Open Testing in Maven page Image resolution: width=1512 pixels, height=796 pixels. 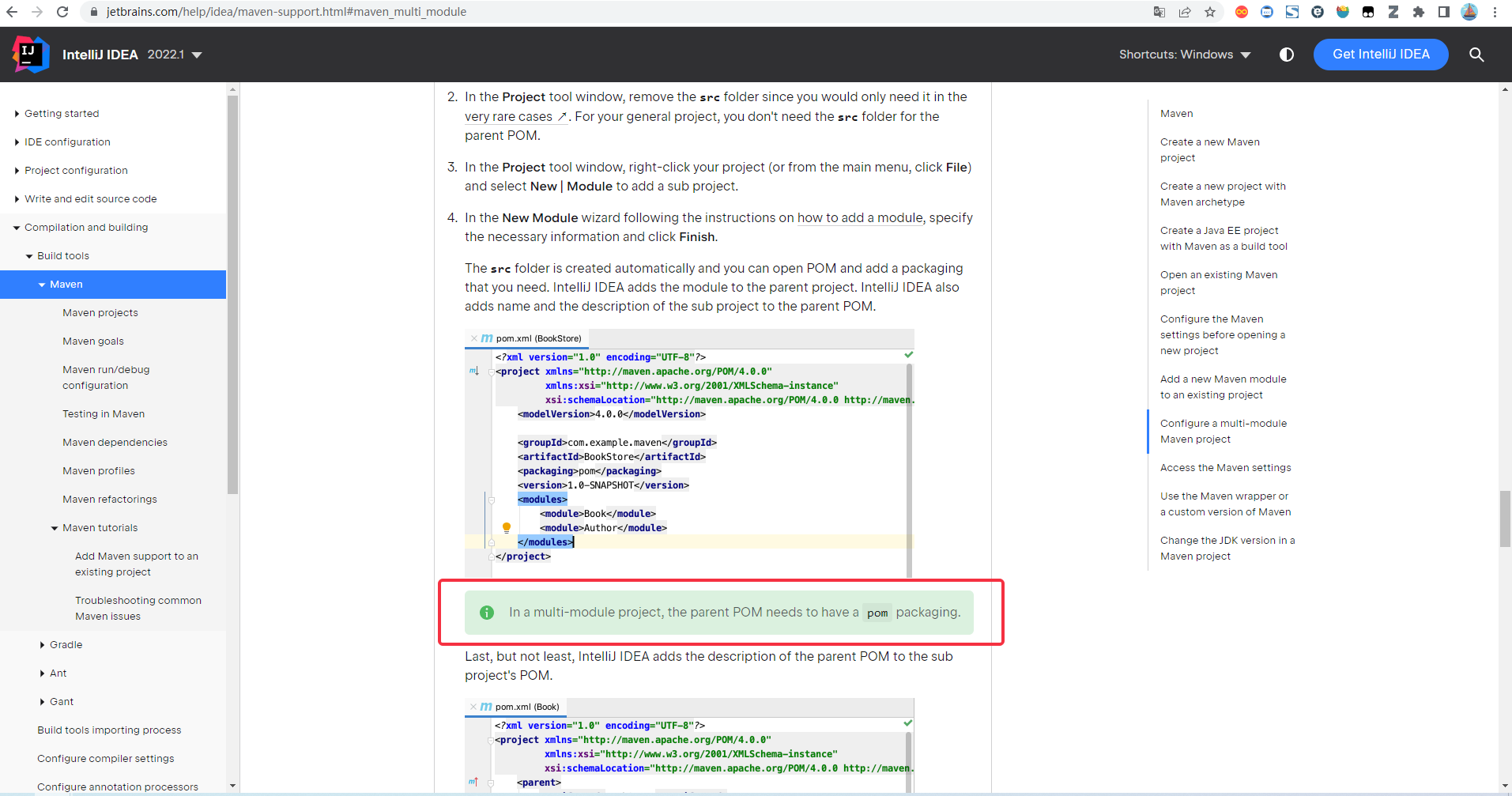(x=104, y=414)
